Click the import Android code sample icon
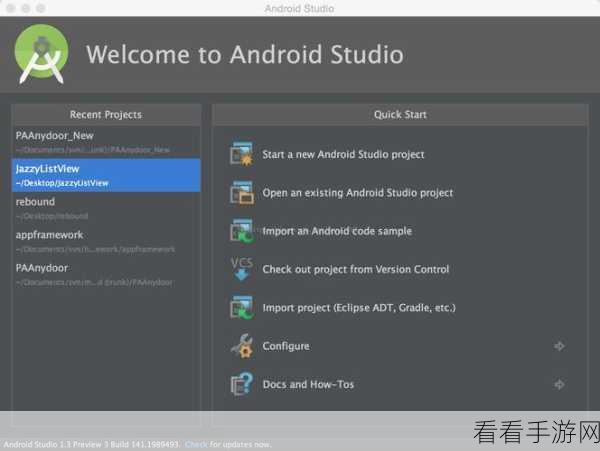Image resolution: width=600 pixels, height=451 pixels. click(241, 231)
